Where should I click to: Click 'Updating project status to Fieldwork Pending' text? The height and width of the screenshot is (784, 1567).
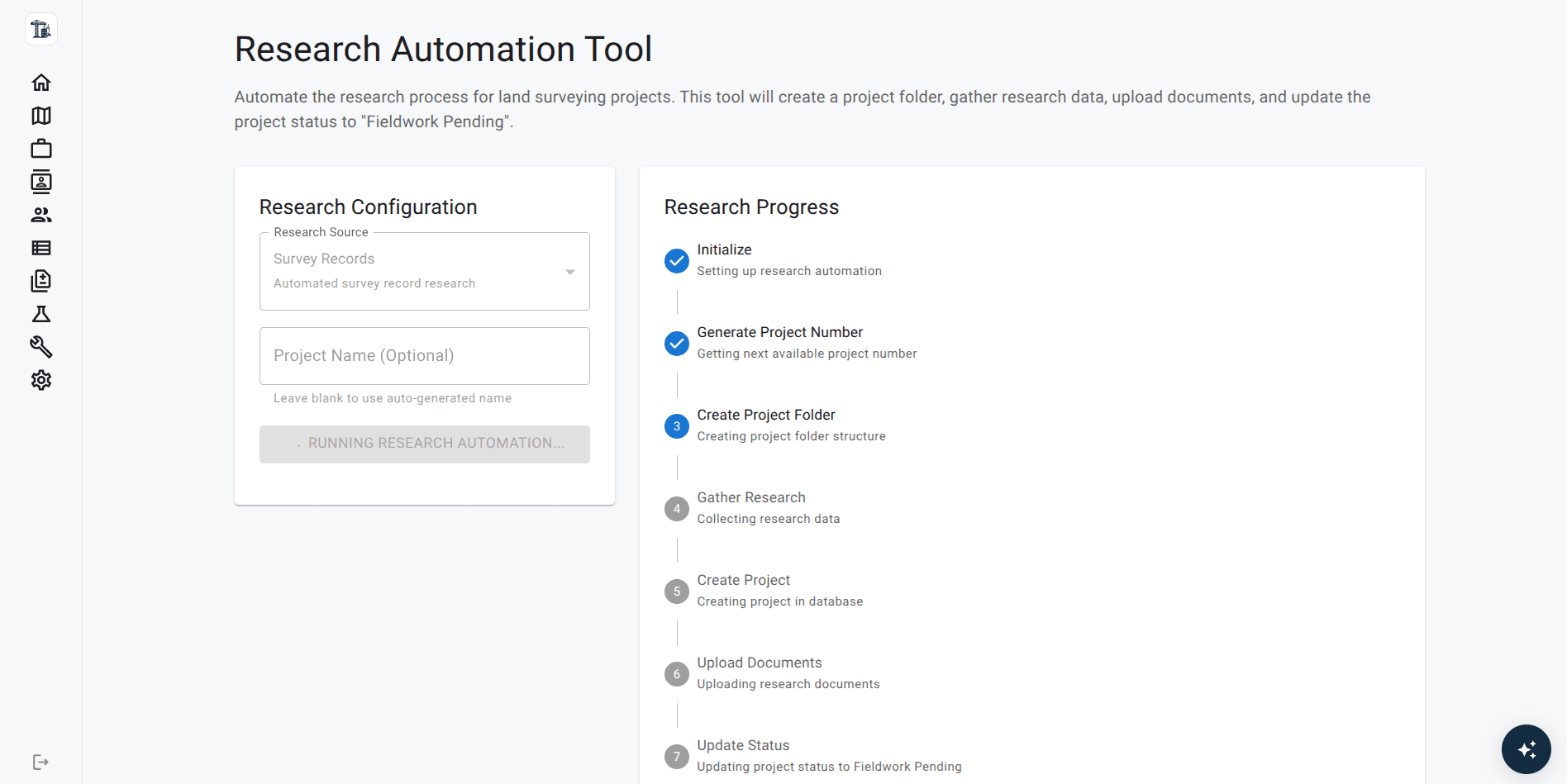(829, 767)
